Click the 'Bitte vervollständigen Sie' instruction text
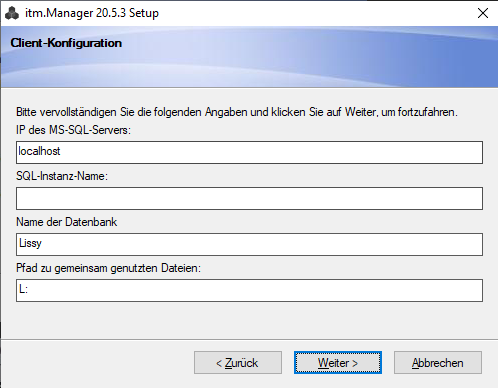Image resolution: width=498 pixels, height=388 pixels. 237,112
